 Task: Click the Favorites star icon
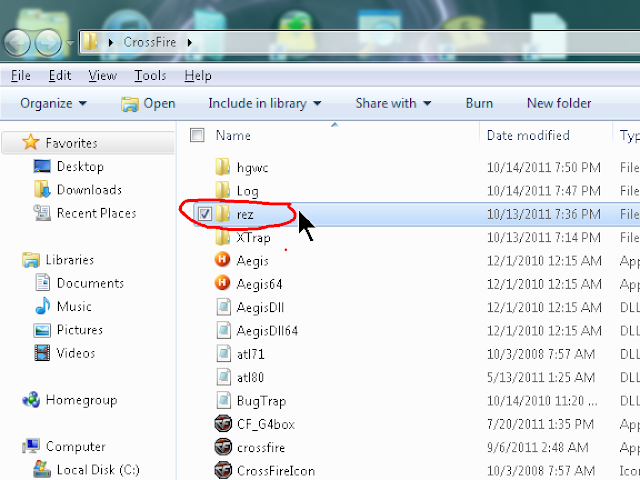click(x=31, y=142)
